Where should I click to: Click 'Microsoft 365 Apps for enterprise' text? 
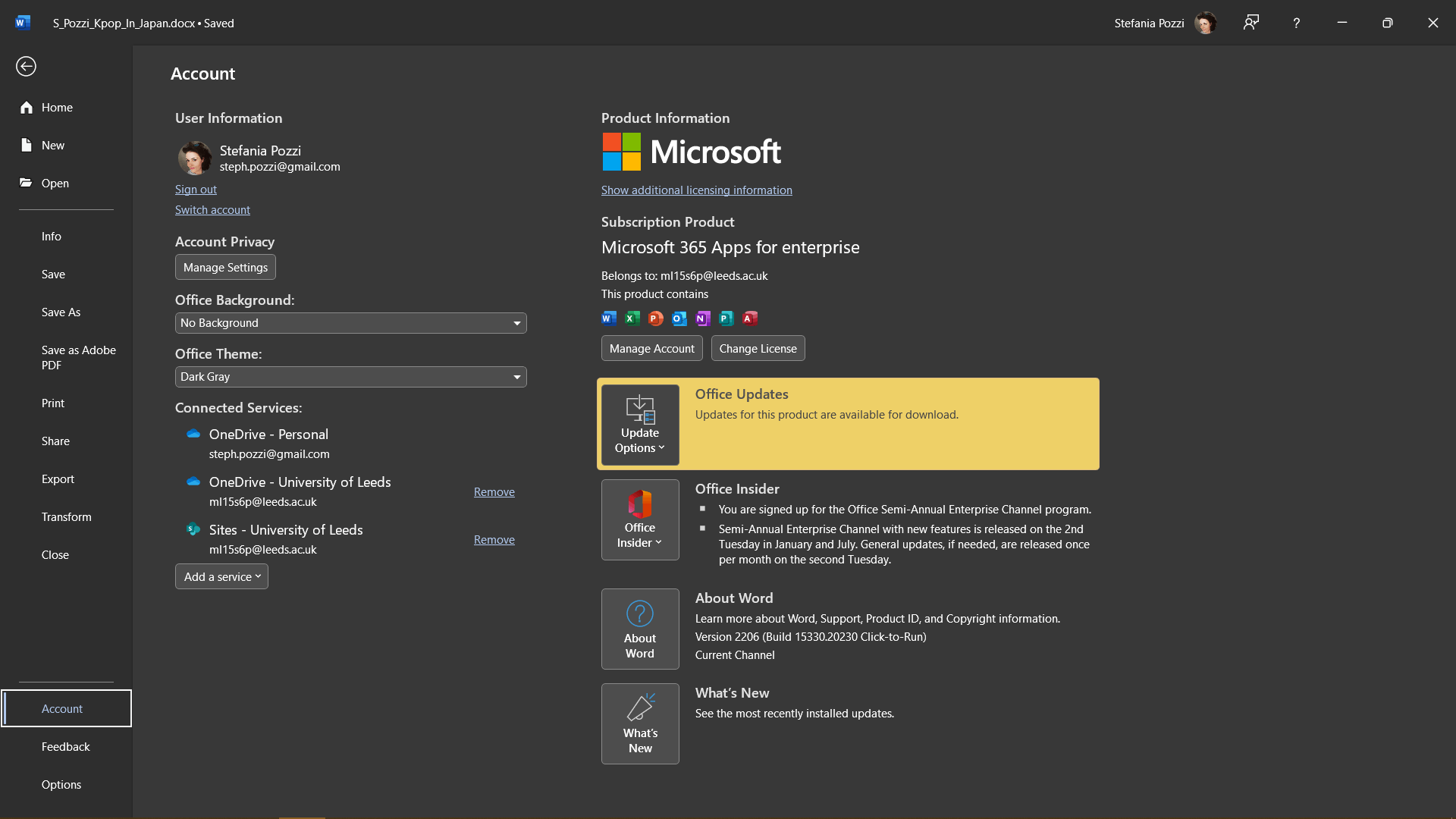[x=730, y=247]
